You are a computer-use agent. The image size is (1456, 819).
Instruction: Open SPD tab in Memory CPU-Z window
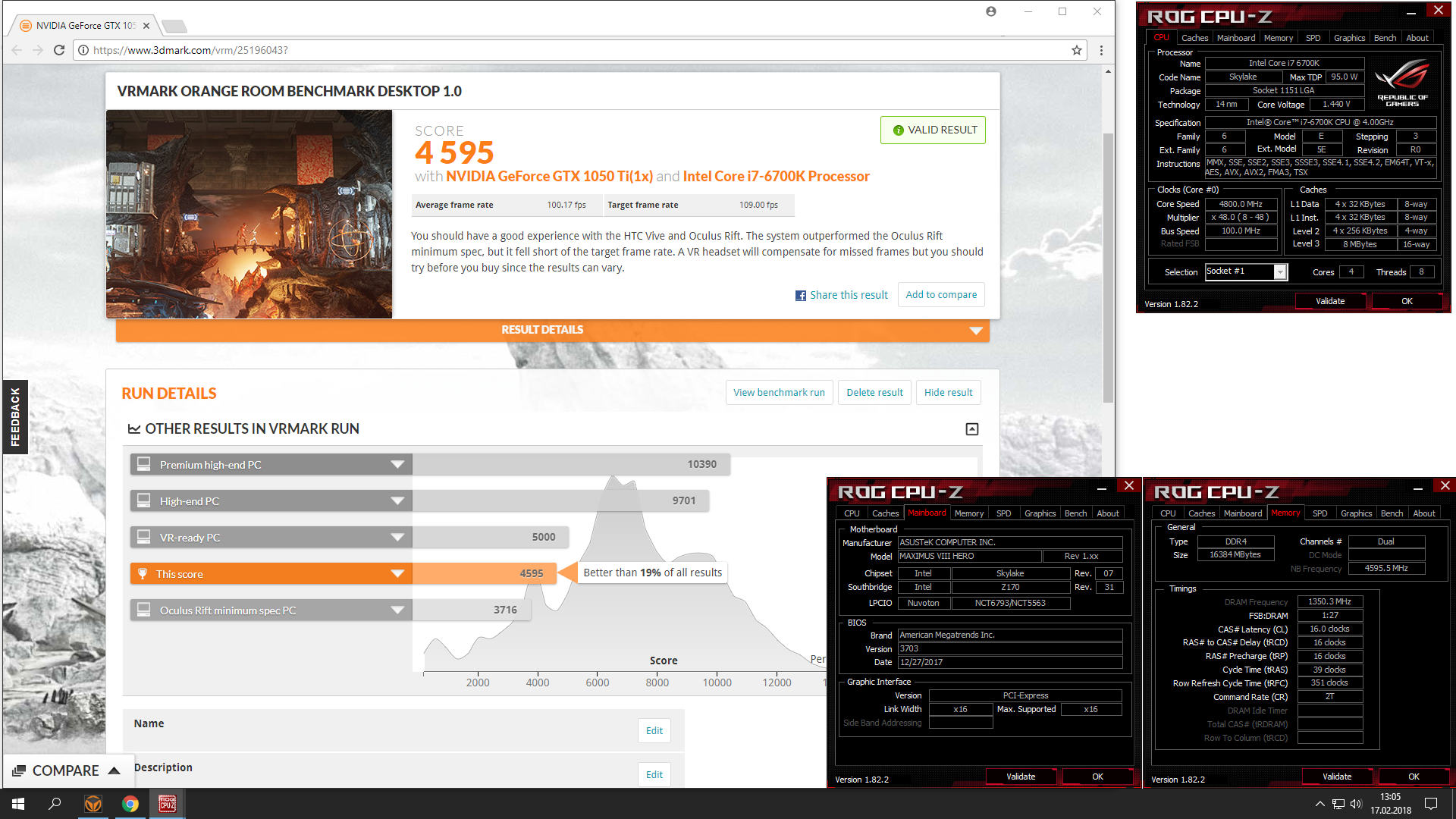[x=1319, y=513]
